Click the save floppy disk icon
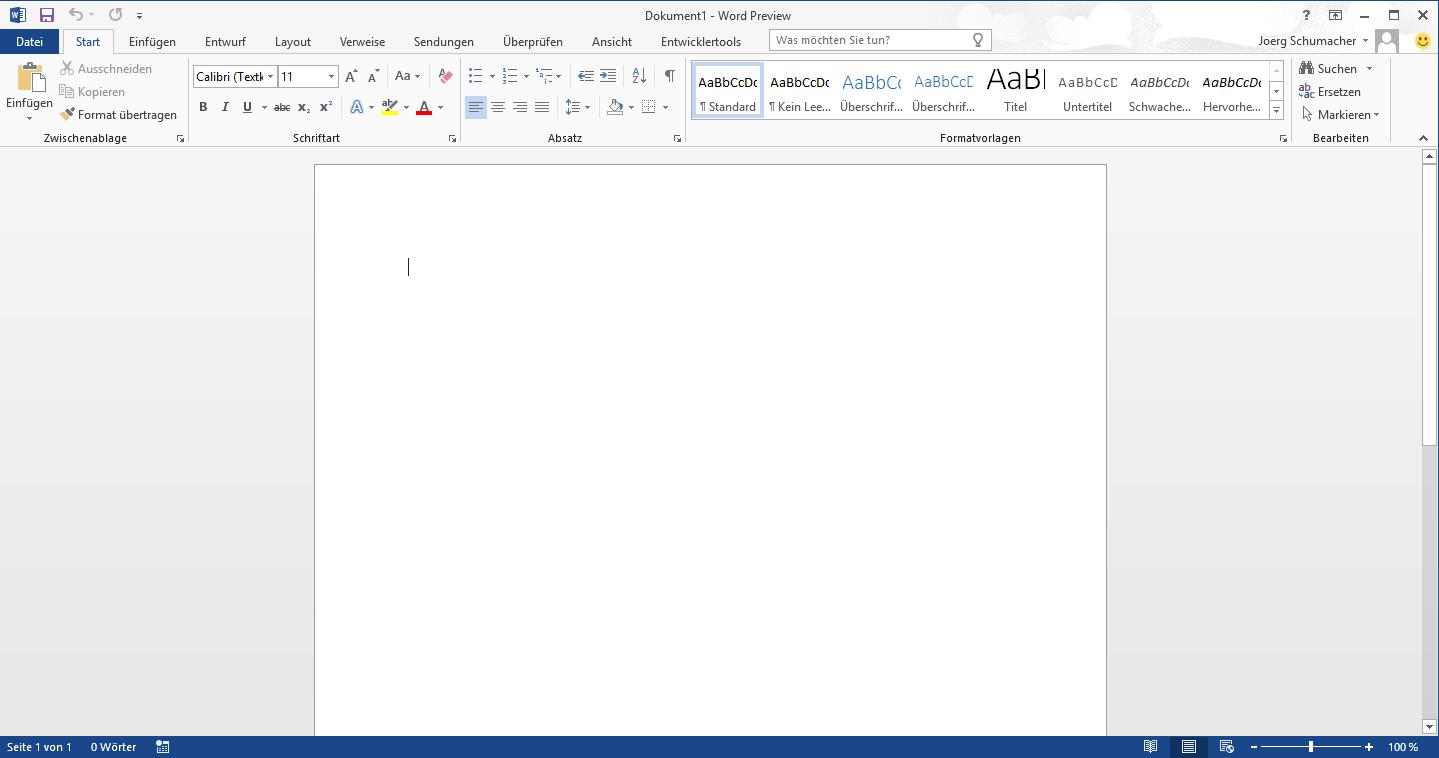 point(46,15)
